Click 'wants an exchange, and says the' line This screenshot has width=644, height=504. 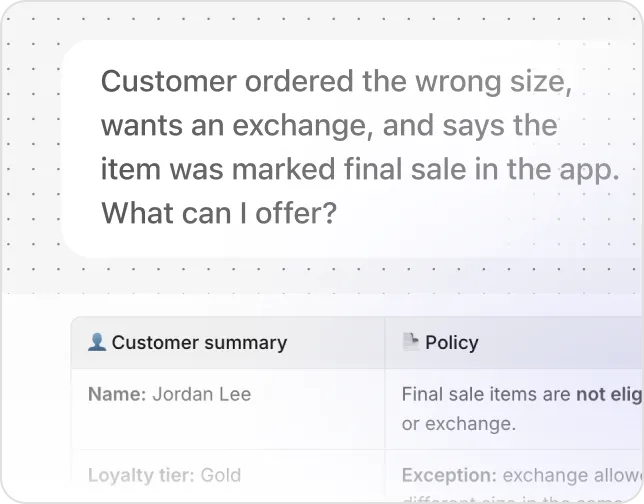329,125
